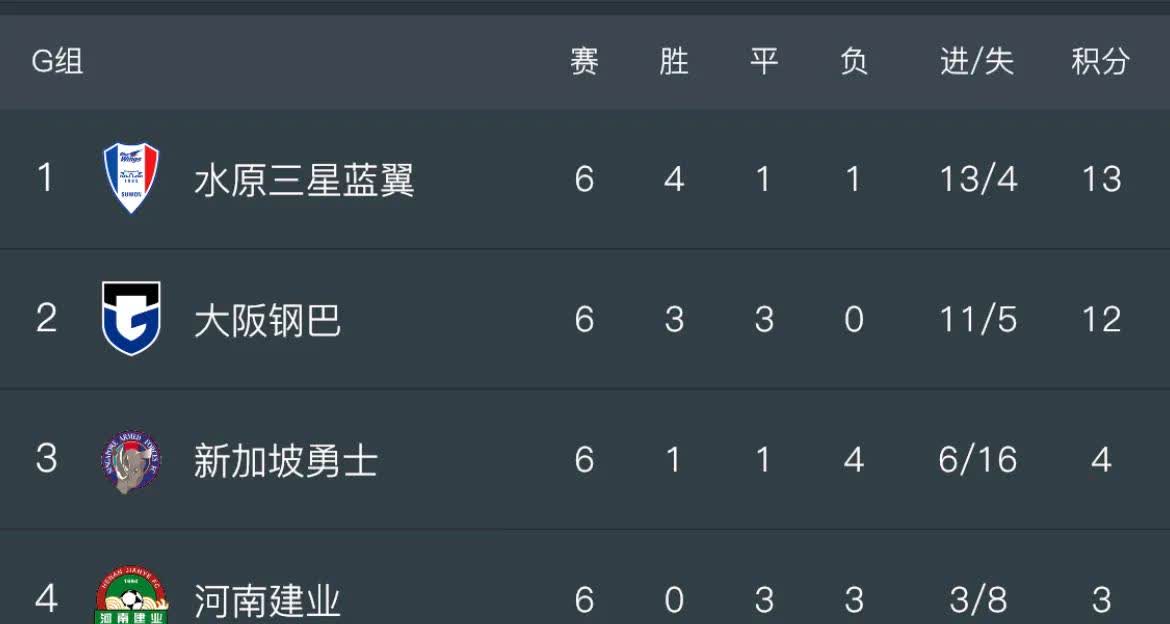
Task: Sort by the 进/失 column header
Action: pos(974,62)
